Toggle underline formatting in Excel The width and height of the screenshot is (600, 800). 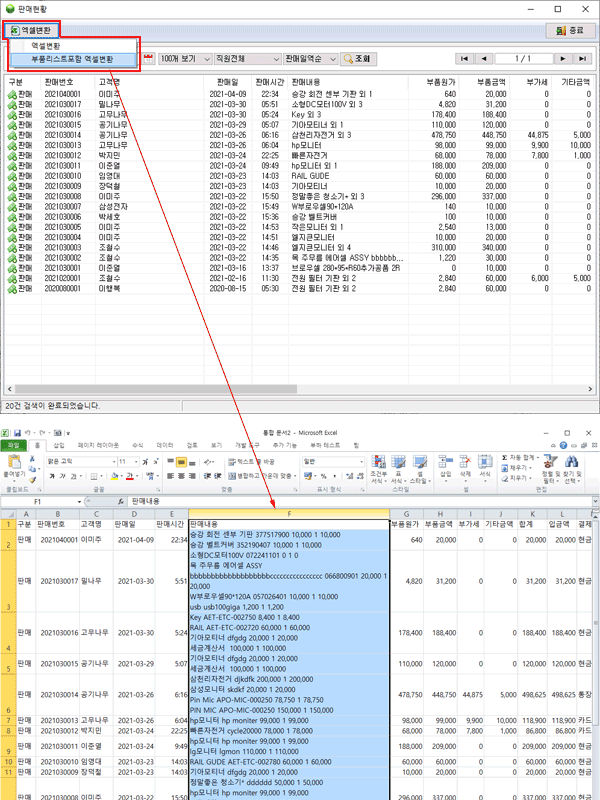point(73,477)
